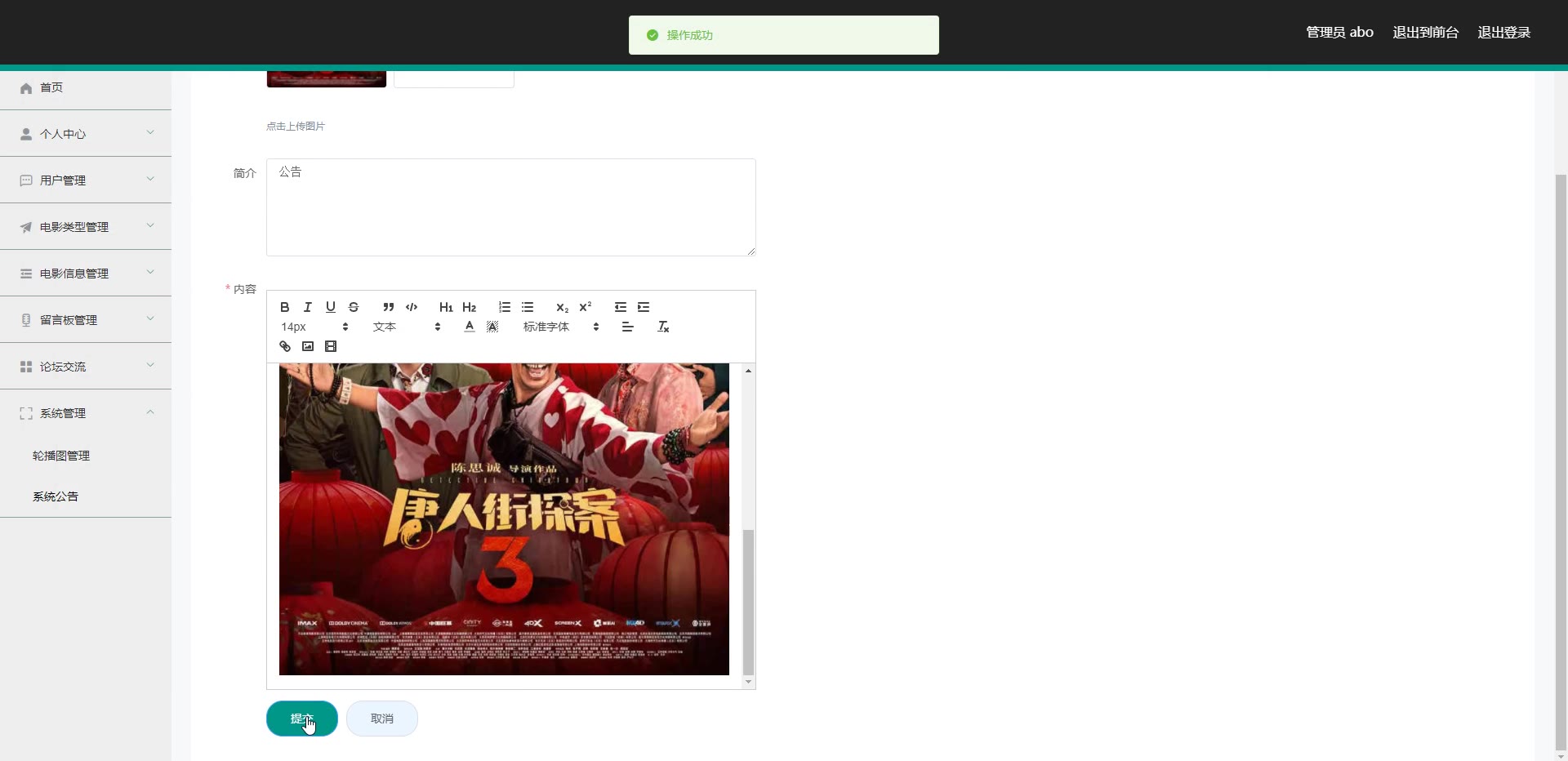Decrease the text indent
The image size is (1568, 761).
click(x=620, y=307)
